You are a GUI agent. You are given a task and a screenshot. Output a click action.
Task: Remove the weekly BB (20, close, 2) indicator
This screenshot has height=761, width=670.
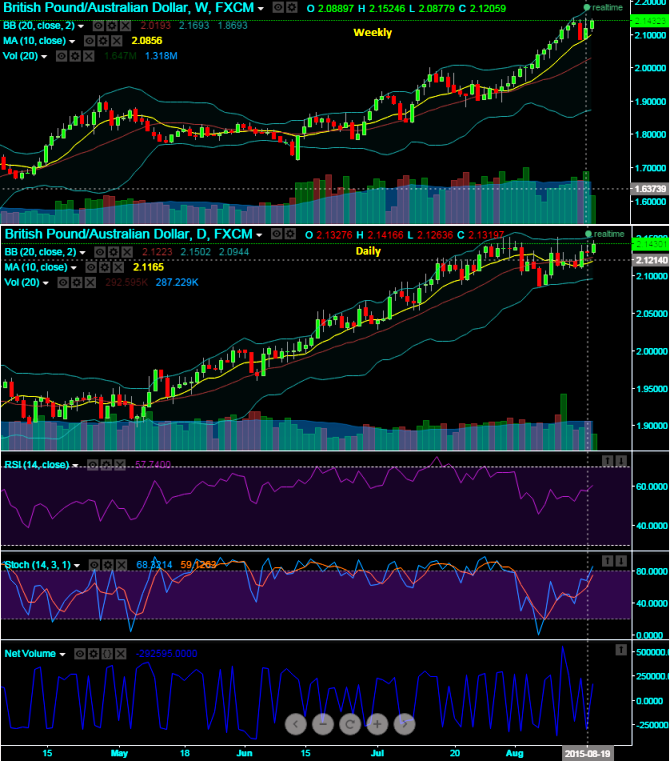click(x=125, y=26)
